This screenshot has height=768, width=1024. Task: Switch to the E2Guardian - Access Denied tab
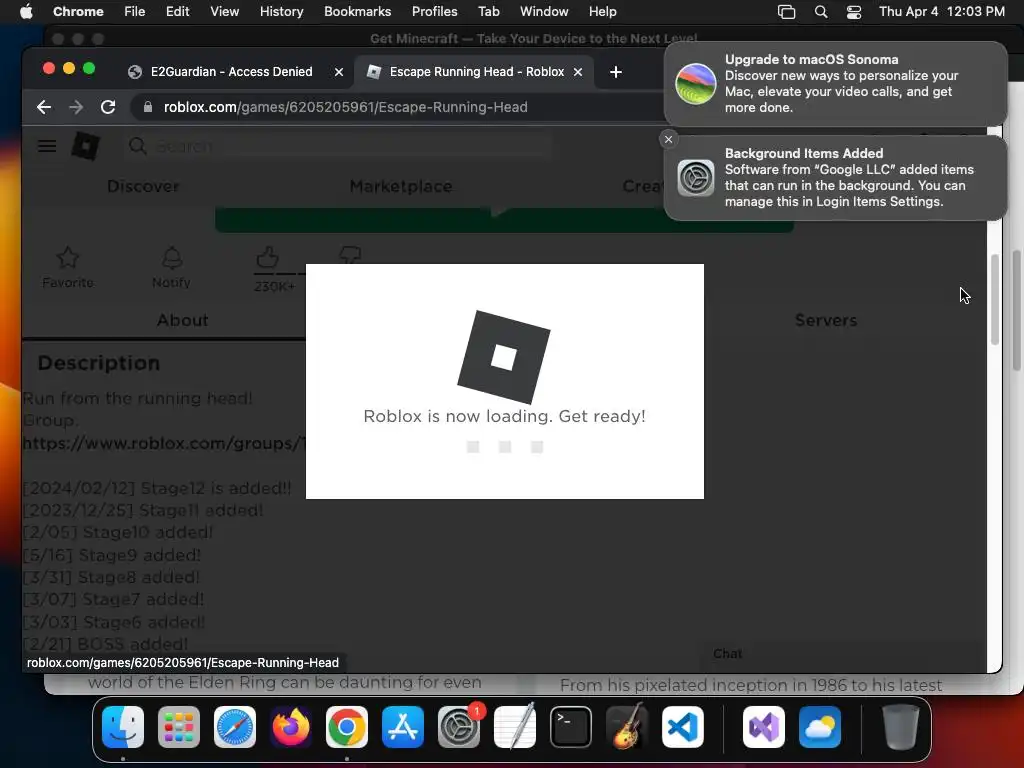click(x=231, y=72)
